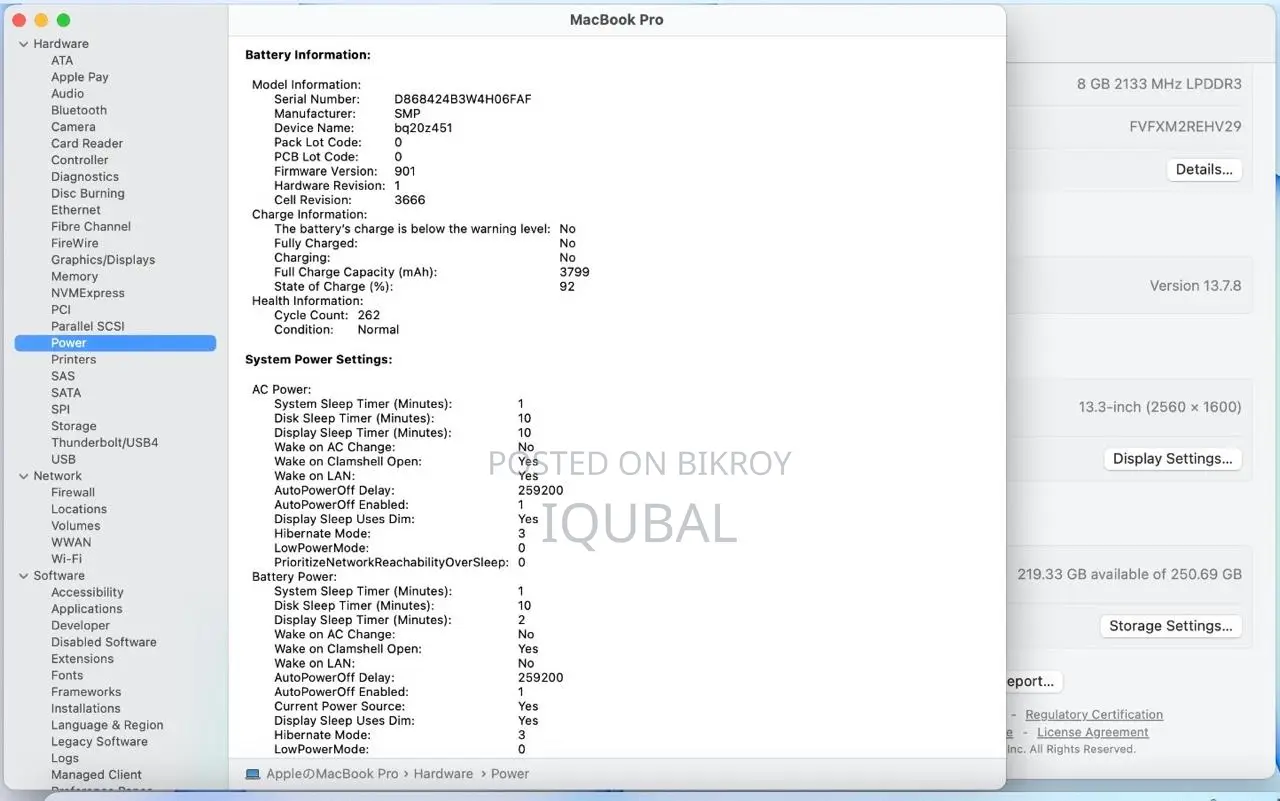Open Thunderbolt/USB4 details
The width and height of the screenshot is (1280, 801).
click(105, 443)
